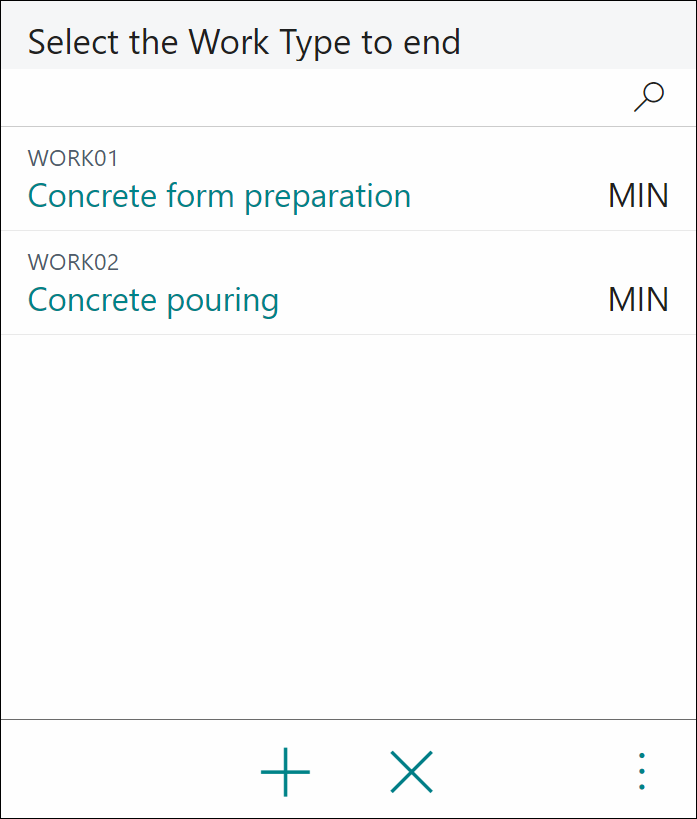This screenshot has height=819, width=697.
Task: Click the word 'preparation' in WORK01 entry
Action: pos(328,198)
